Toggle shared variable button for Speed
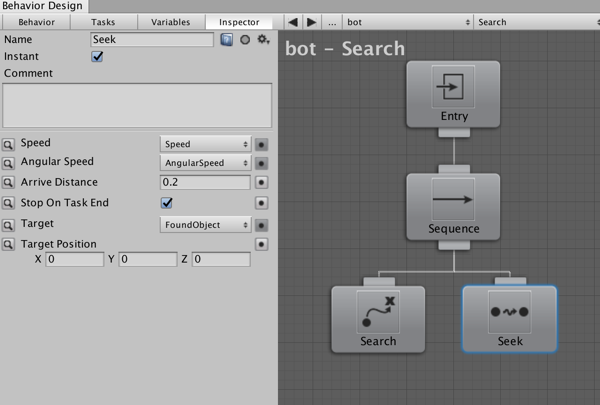The image size is (600, 405). click(x=261, y=145)
